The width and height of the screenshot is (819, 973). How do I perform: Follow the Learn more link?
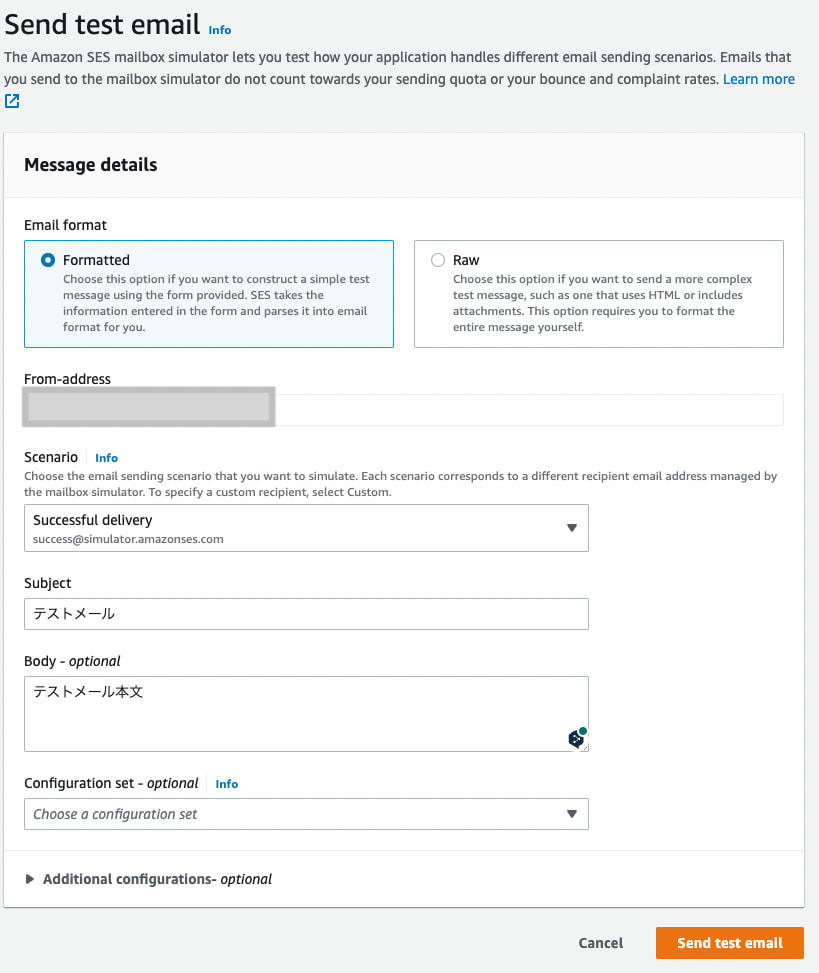tap(759, 79)
